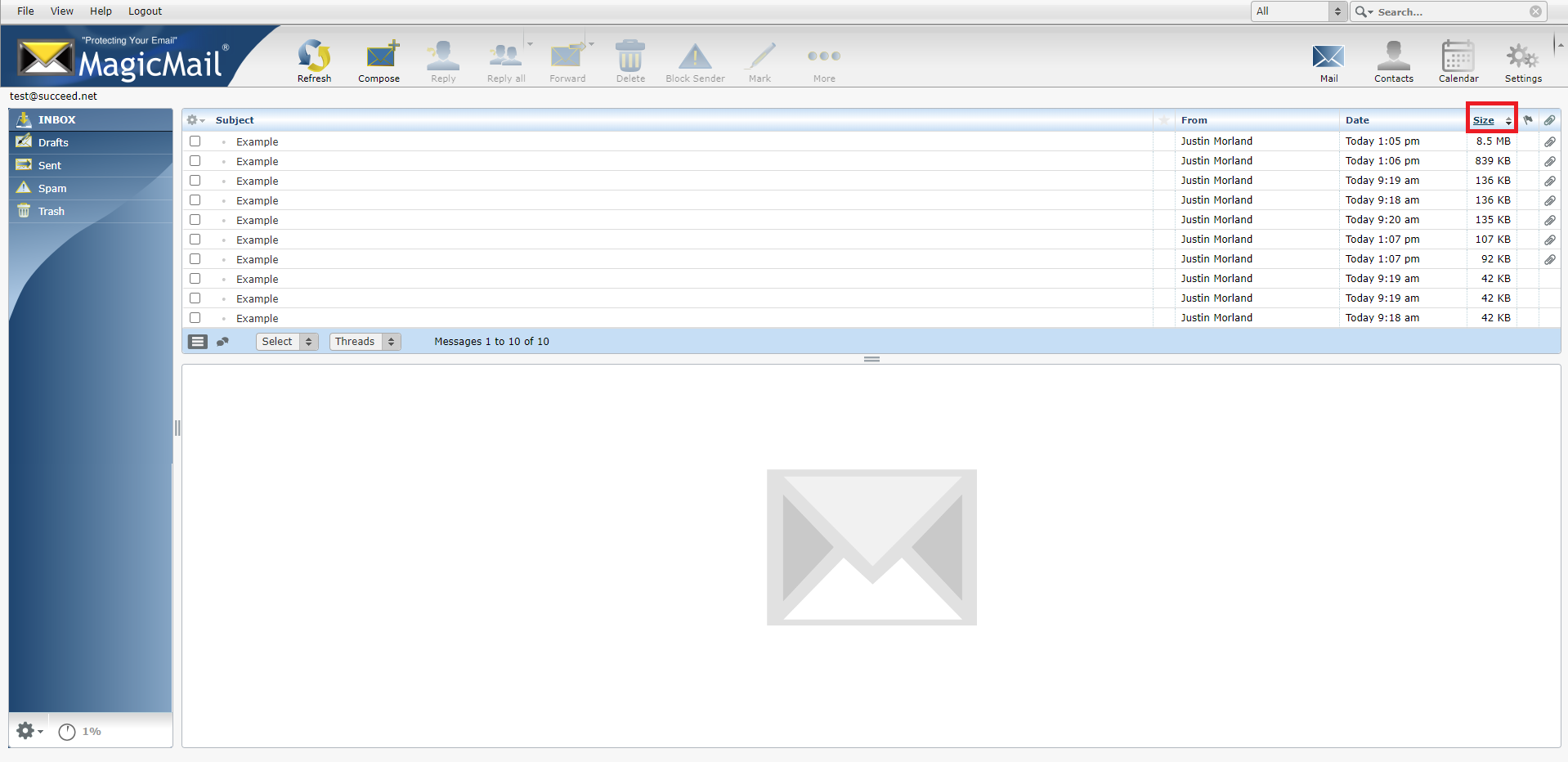1568x762 pixels.
Task: Check the box for 92 KB message
Action: [195, 259]
